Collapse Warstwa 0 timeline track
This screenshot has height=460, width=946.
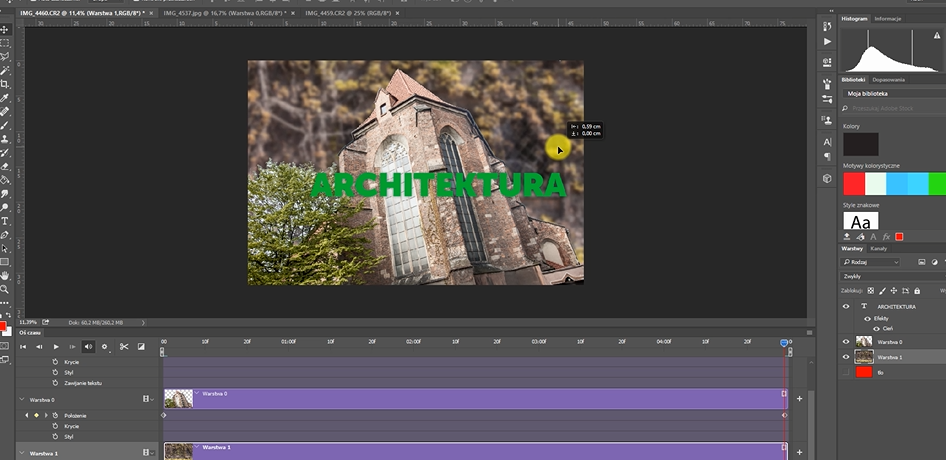tap(20, 398)
